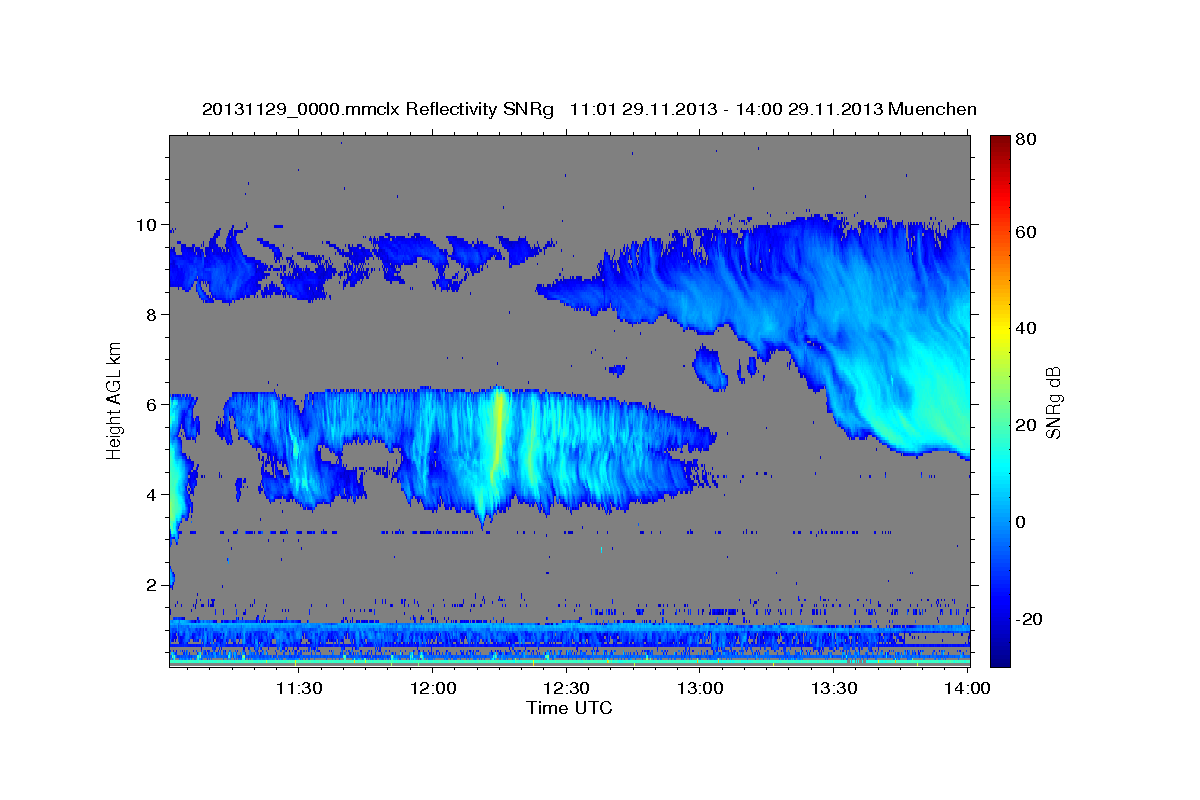
Task: Click the height tick label 2
Action: (153, 584)
